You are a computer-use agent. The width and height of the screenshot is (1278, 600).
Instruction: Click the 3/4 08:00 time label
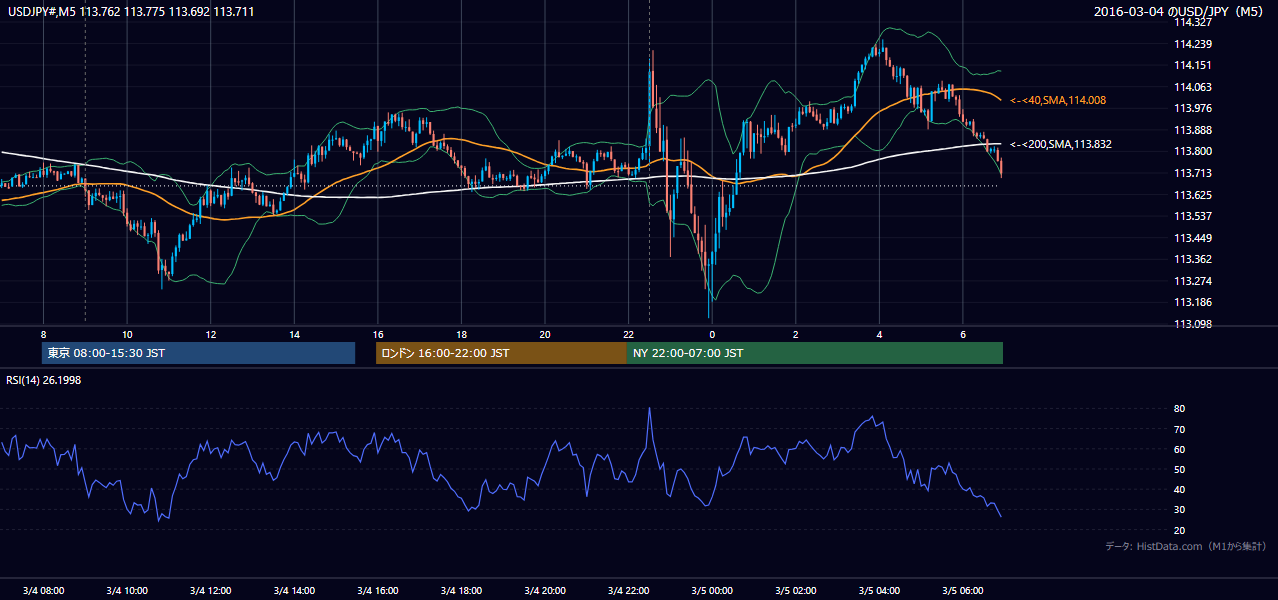point(43,590)
